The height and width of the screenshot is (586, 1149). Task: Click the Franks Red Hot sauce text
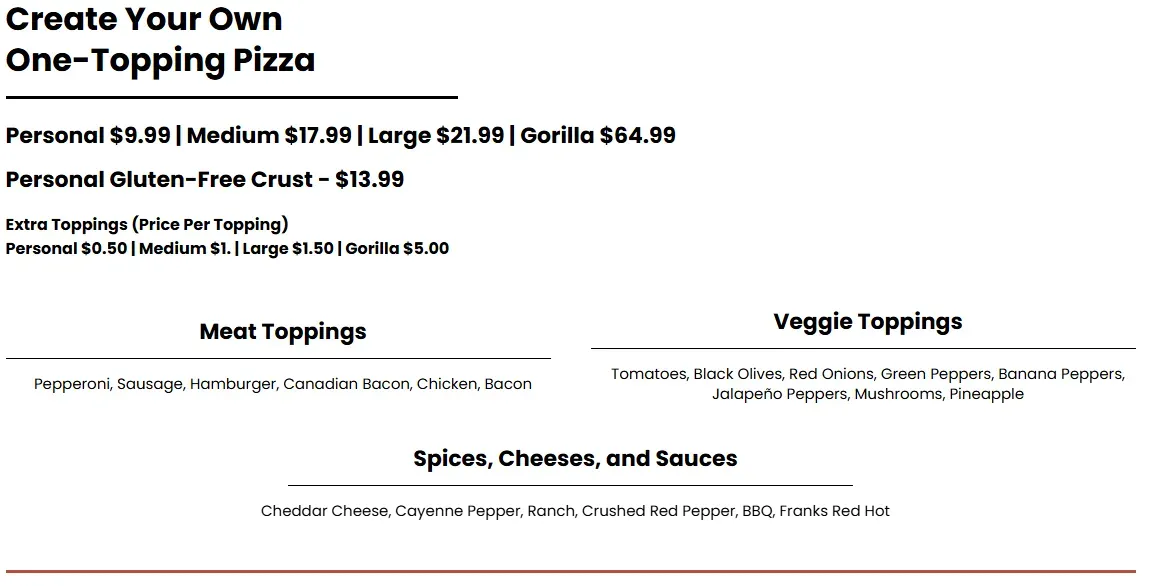pyautogui.click(x=834, y=511)
